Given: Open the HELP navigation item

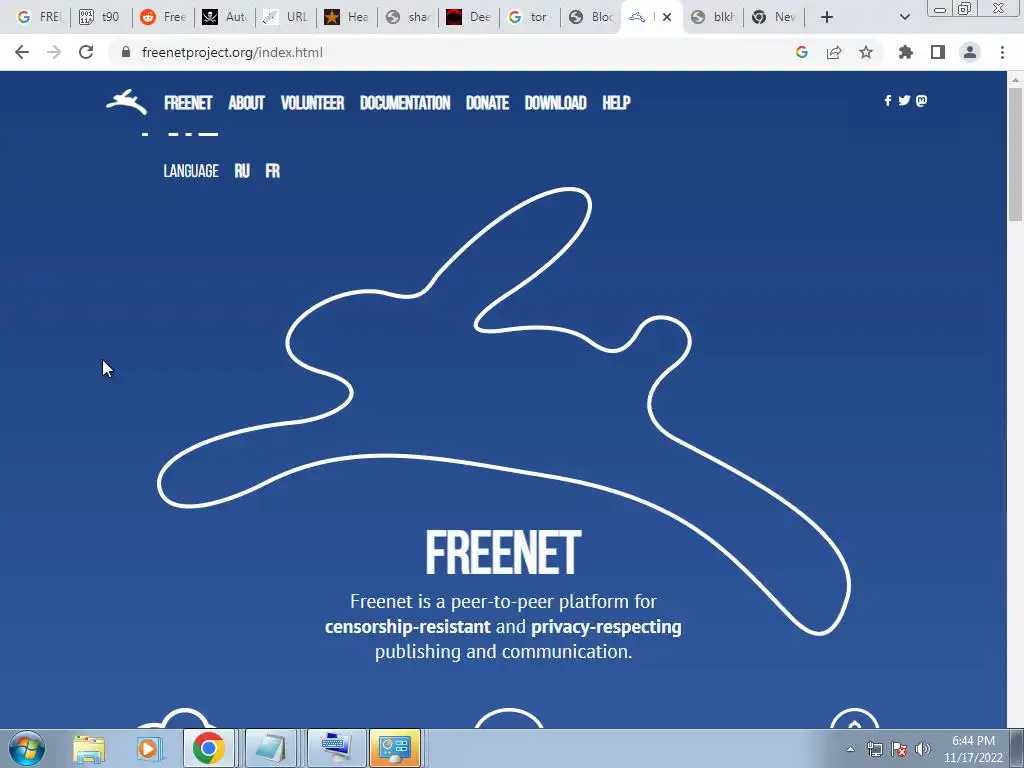Looking at the screenshot, I should tap(616, 103).
